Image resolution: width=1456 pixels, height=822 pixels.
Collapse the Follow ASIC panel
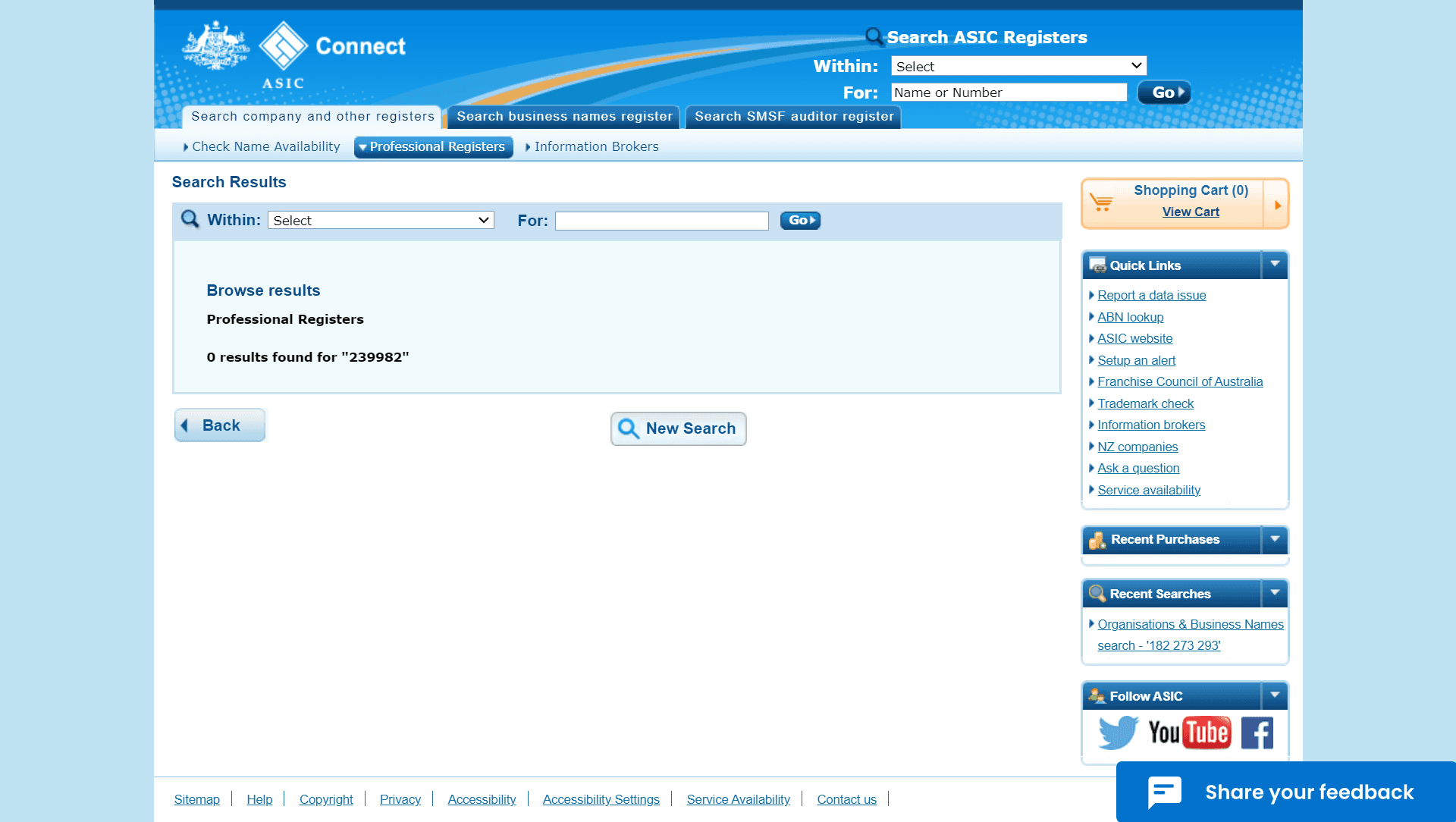[1275, 695]
